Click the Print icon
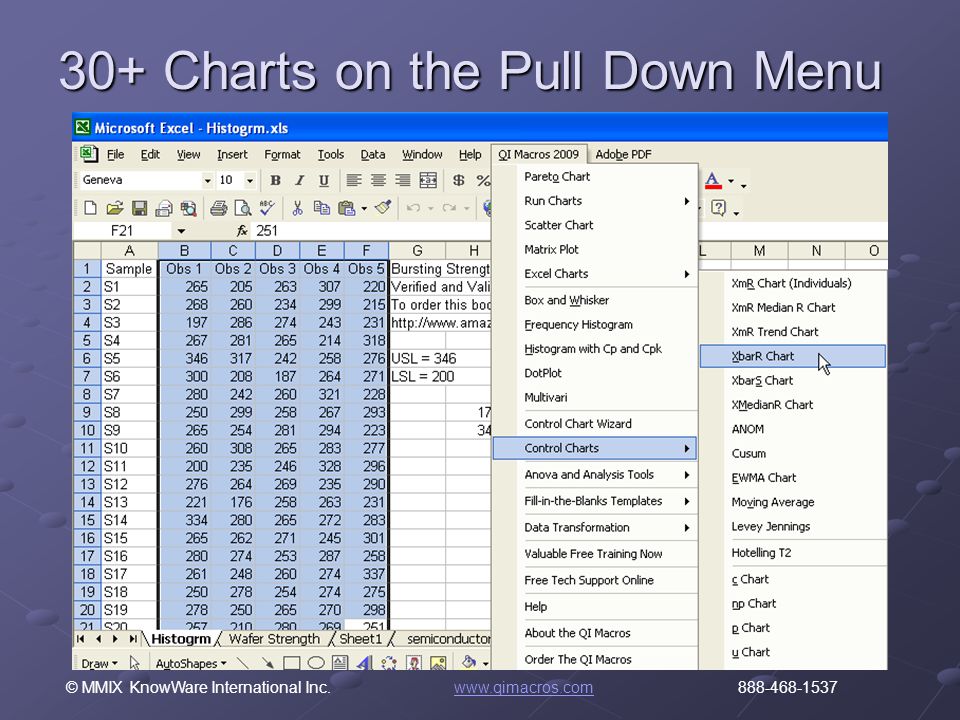960x720 pixels. coord(218,208)
